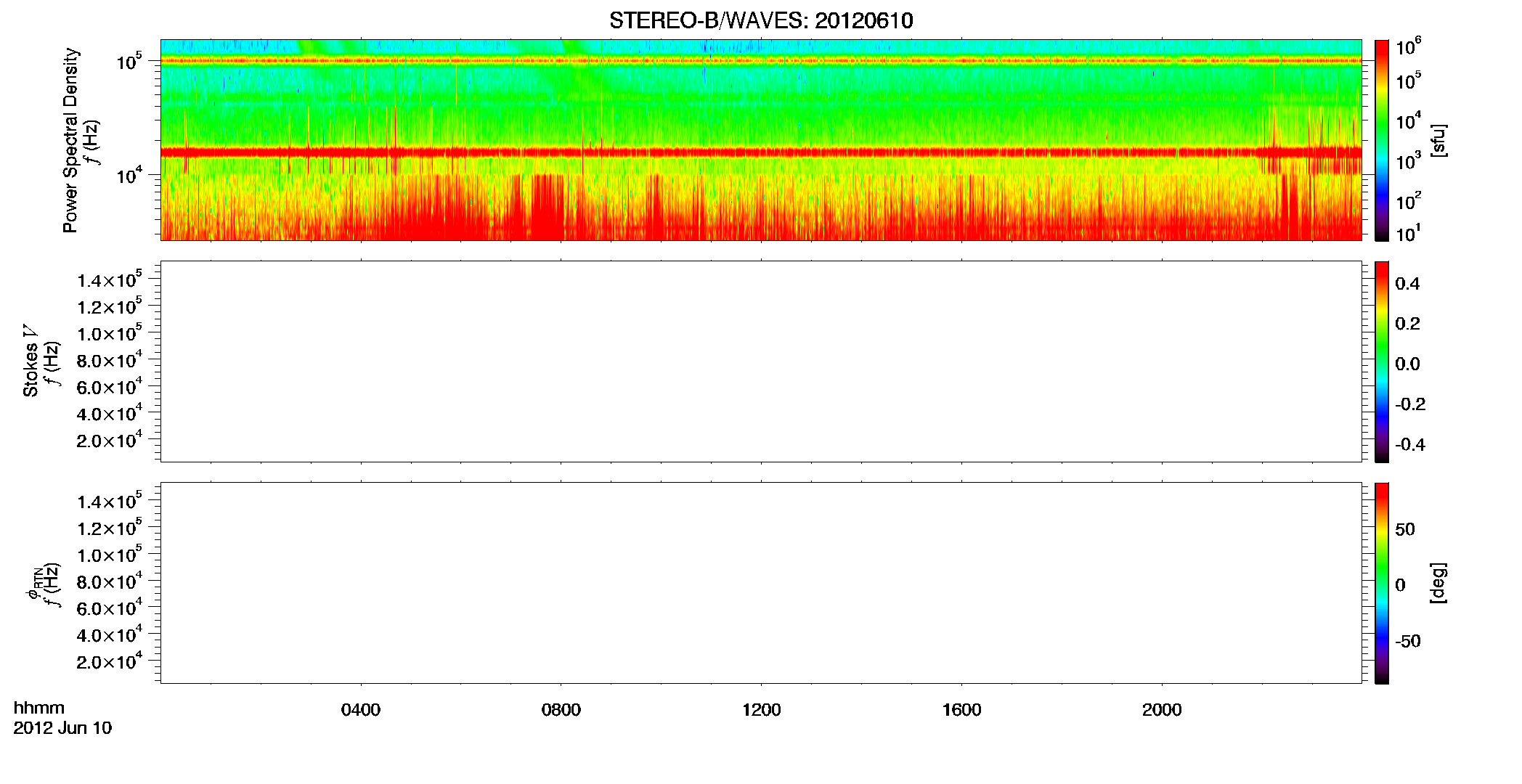Viewport: 1522px width, 784px height.
Task: Click the 10^1 label on the sfu colorbar
Action: [x=1408, y=234]
